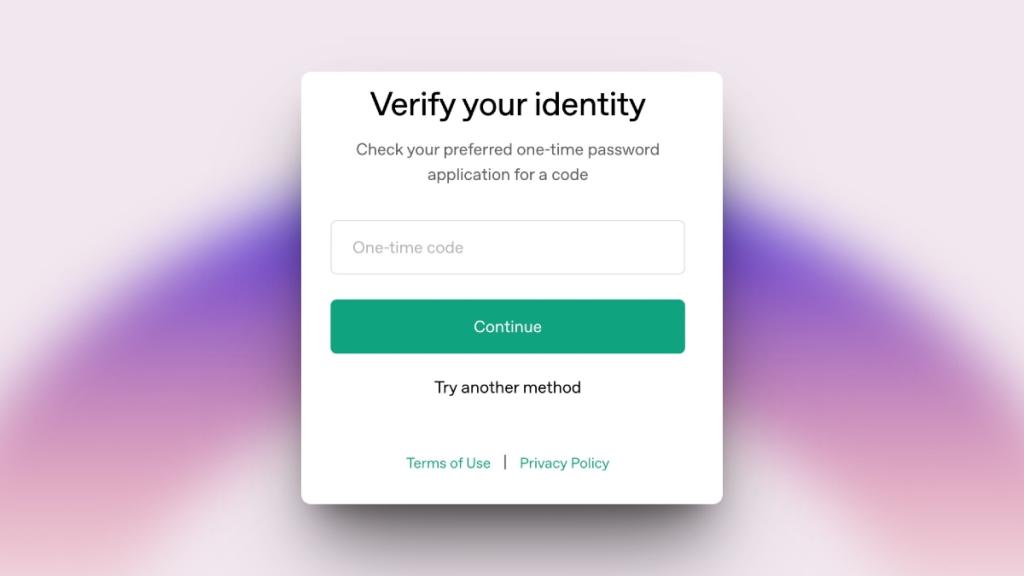Viewport: 1024px width, 576px height.
Task: Click the Continue label text on the button
Action: point(507,327)
